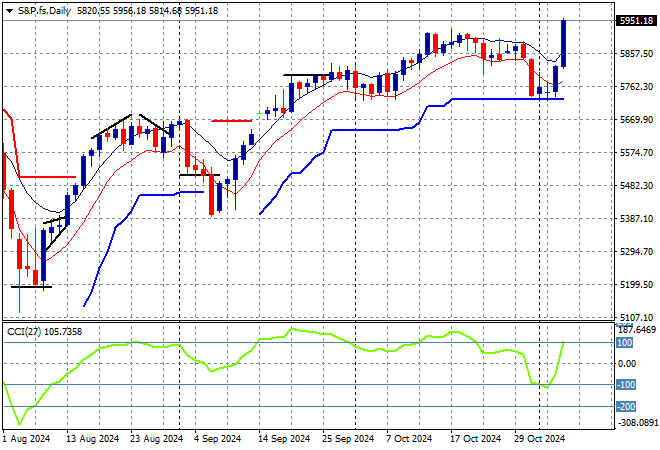The image size is (660, 450).
Task: Click the 14 Sep 2024 date label
Action: [x=284, y=439]
